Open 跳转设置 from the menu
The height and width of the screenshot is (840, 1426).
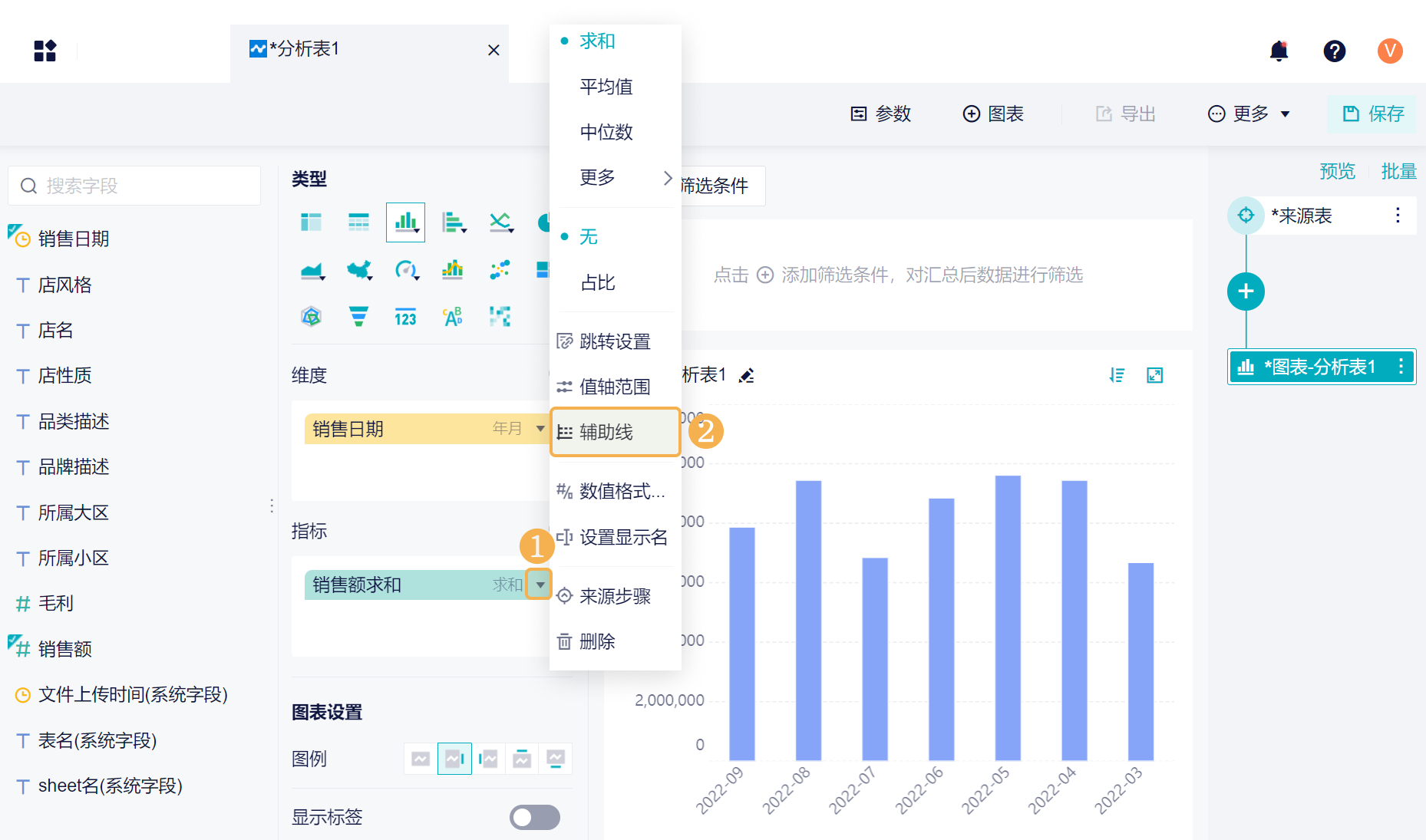(616, 341)
